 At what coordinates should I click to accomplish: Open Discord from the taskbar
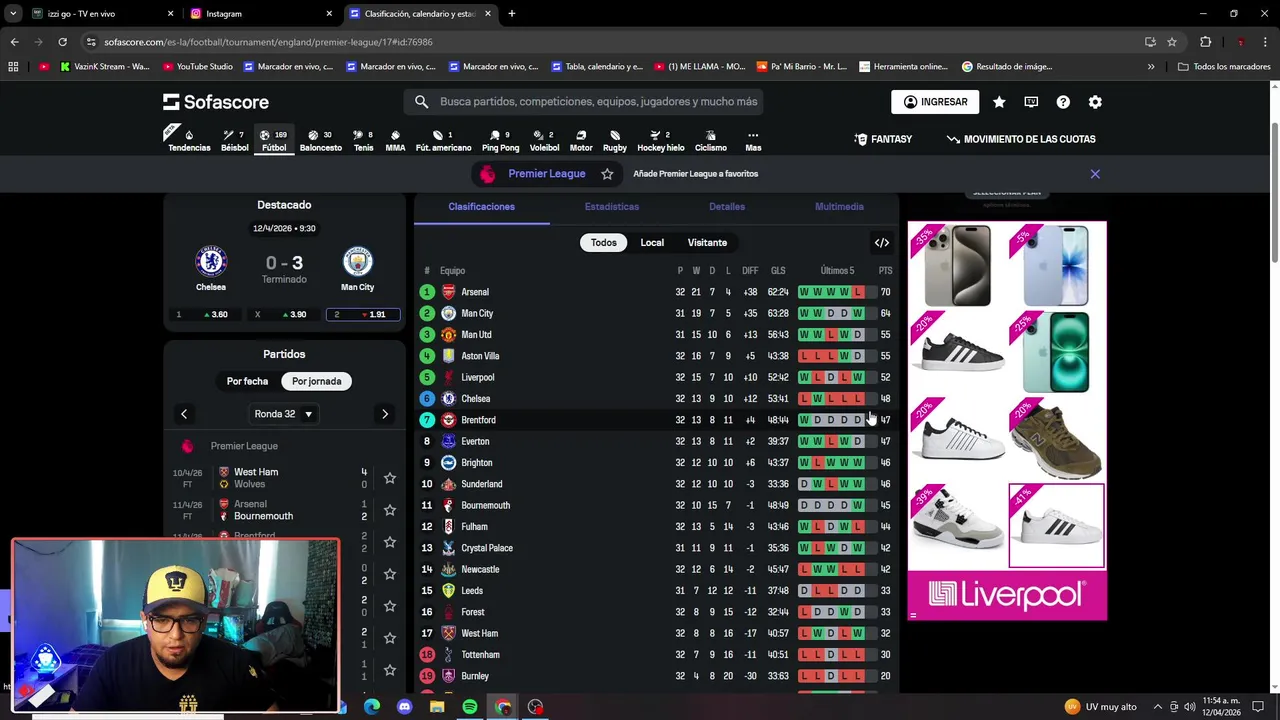pyautogui.click(x=404, y=707)
